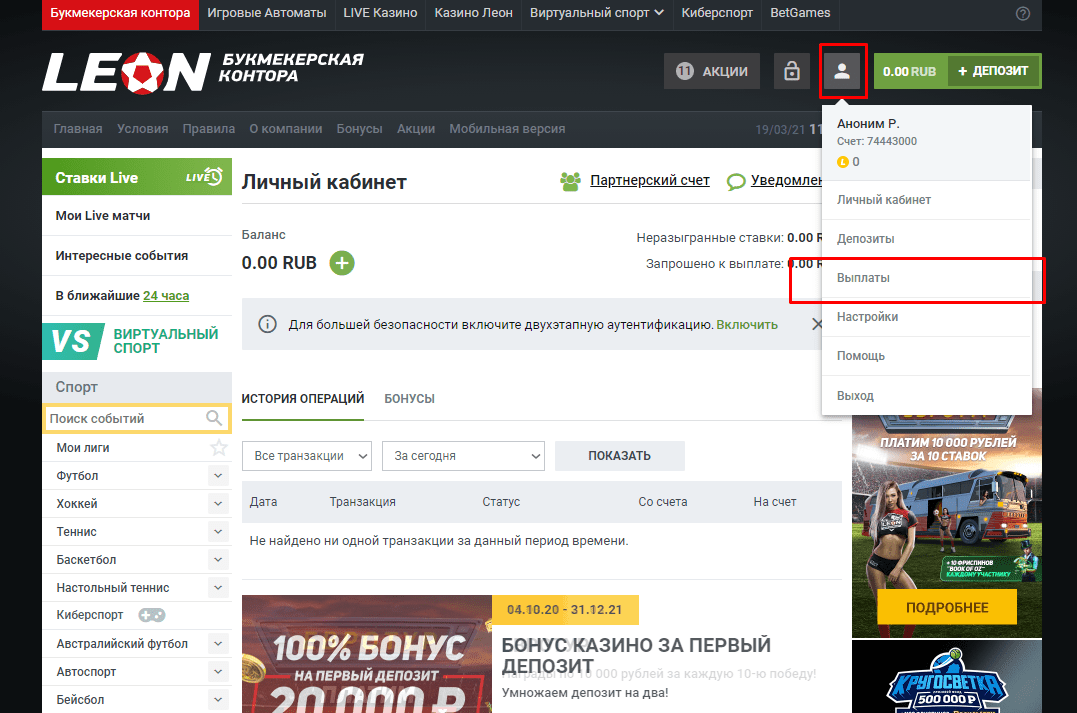The height and width of the screenshot is (713, 1077).
Task: Open Мои Live матчи sidebar item
Action: [137, 216]
